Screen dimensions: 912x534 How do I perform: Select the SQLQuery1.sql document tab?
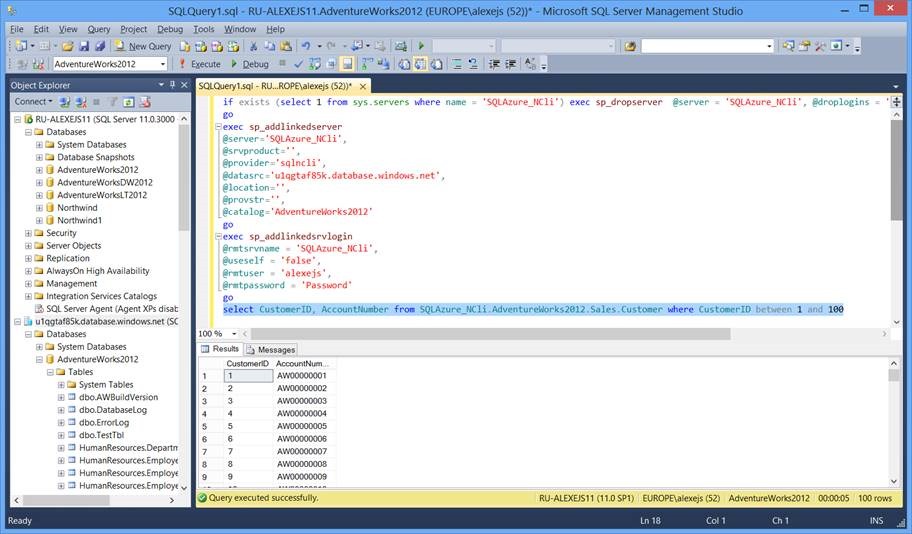(x=275, y=86)
